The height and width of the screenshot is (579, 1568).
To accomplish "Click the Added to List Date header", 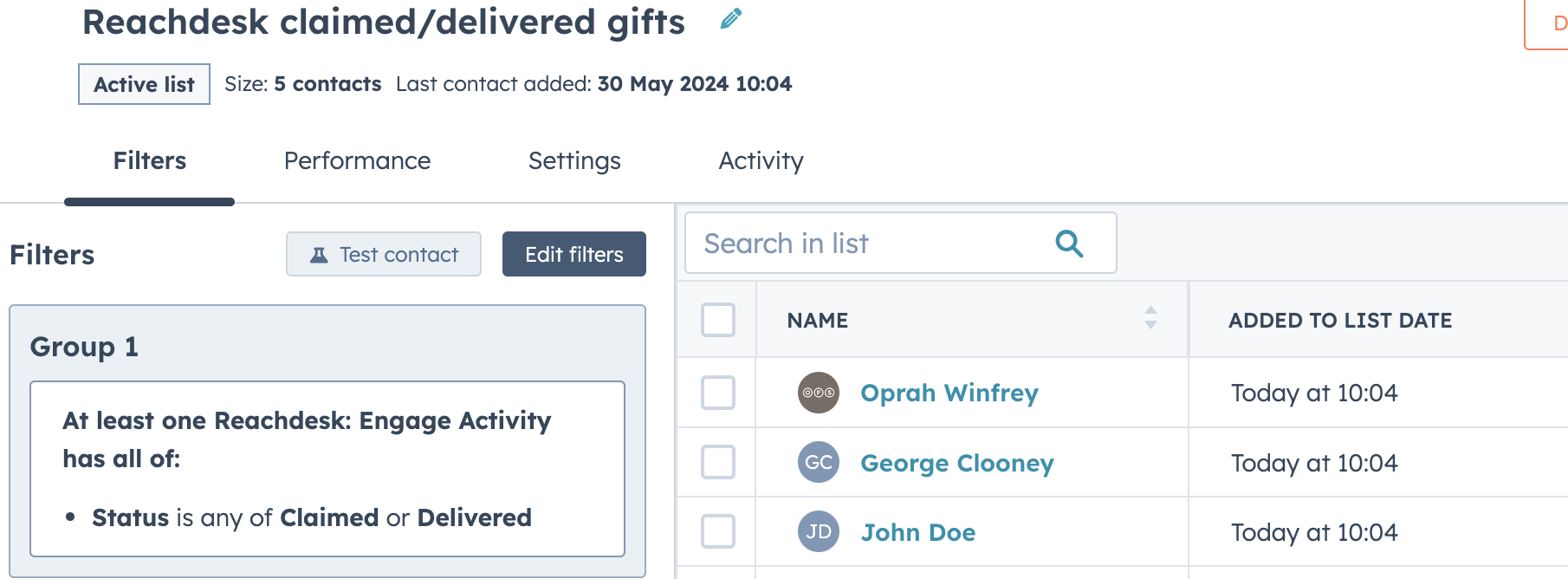I will [1339, 321].
